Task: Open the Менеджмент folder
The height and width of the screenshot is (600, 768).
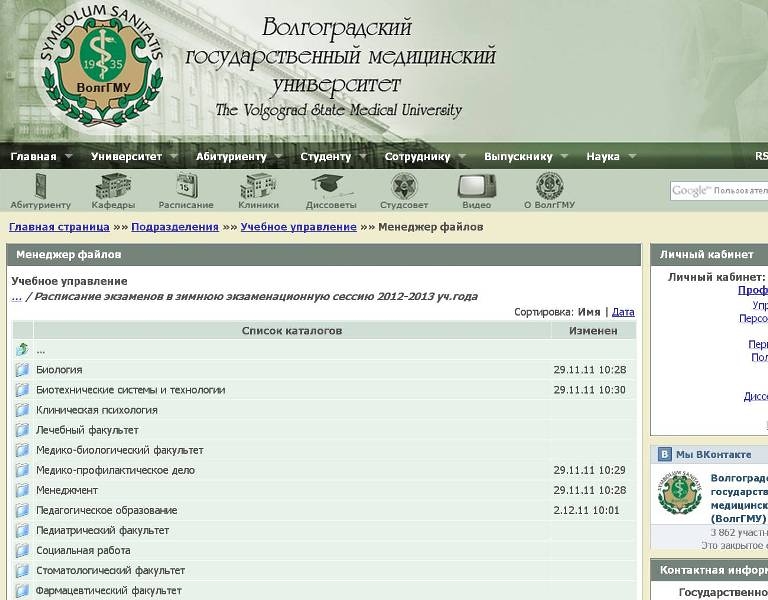Action: [67, 490]
